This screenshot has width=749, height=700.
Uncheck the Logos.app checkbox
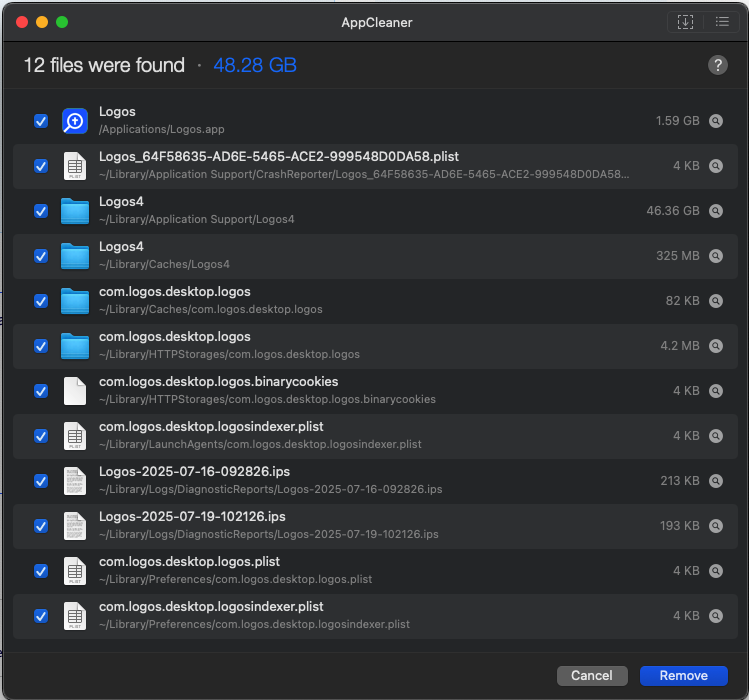tap(41, 121)
